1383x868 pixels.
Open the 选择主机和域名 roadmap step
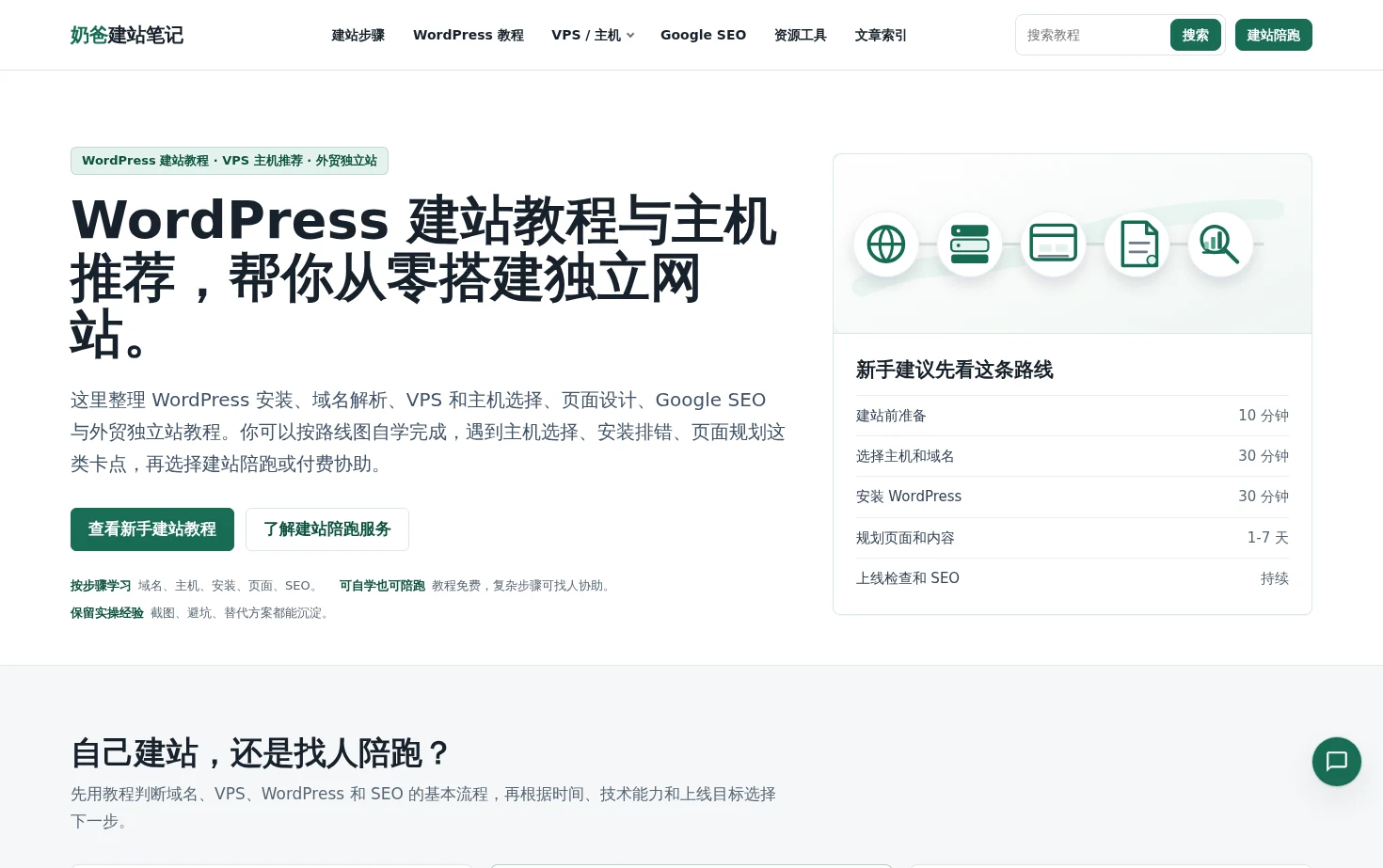coord(1073,456)
